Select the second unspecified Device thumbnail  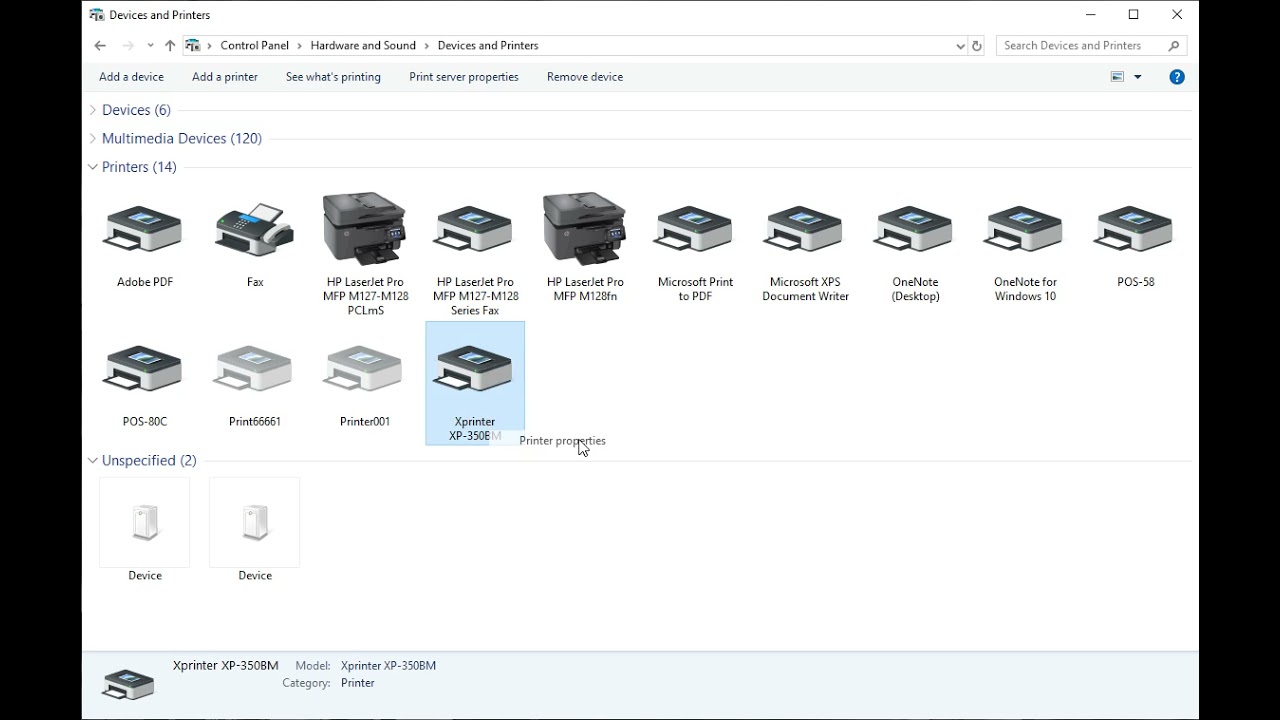(x=255, y=522)
